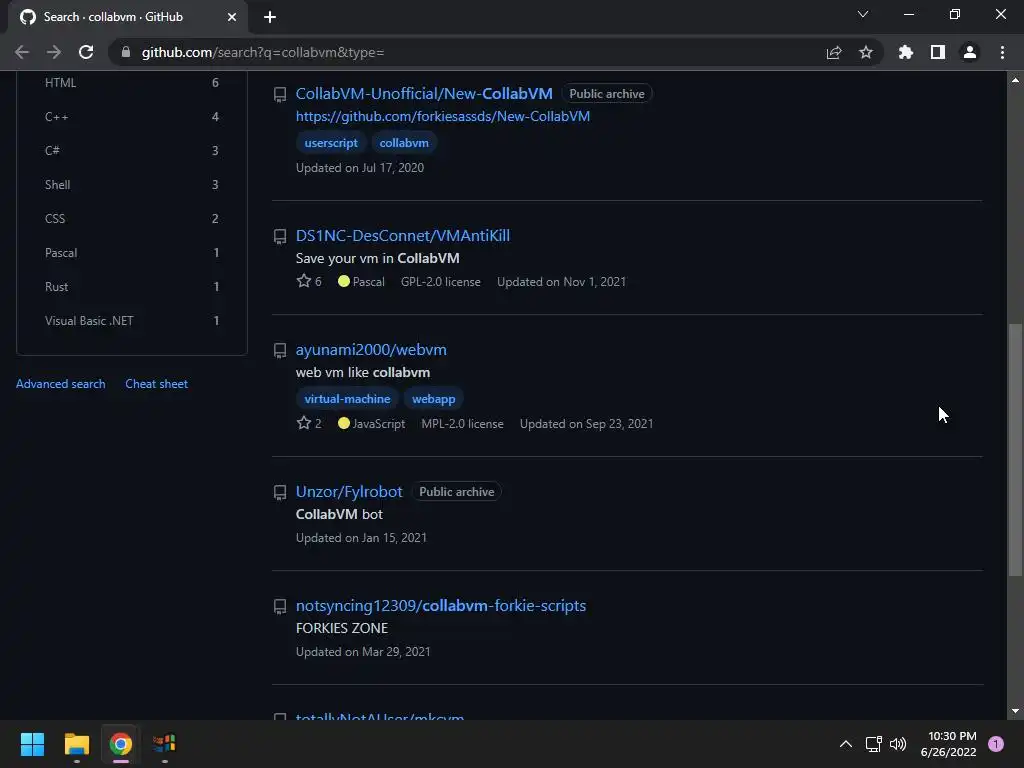The image size is (1024, 768).
Task: Click the page vertical scrollbar thumb
Action: click(1015, 449)
